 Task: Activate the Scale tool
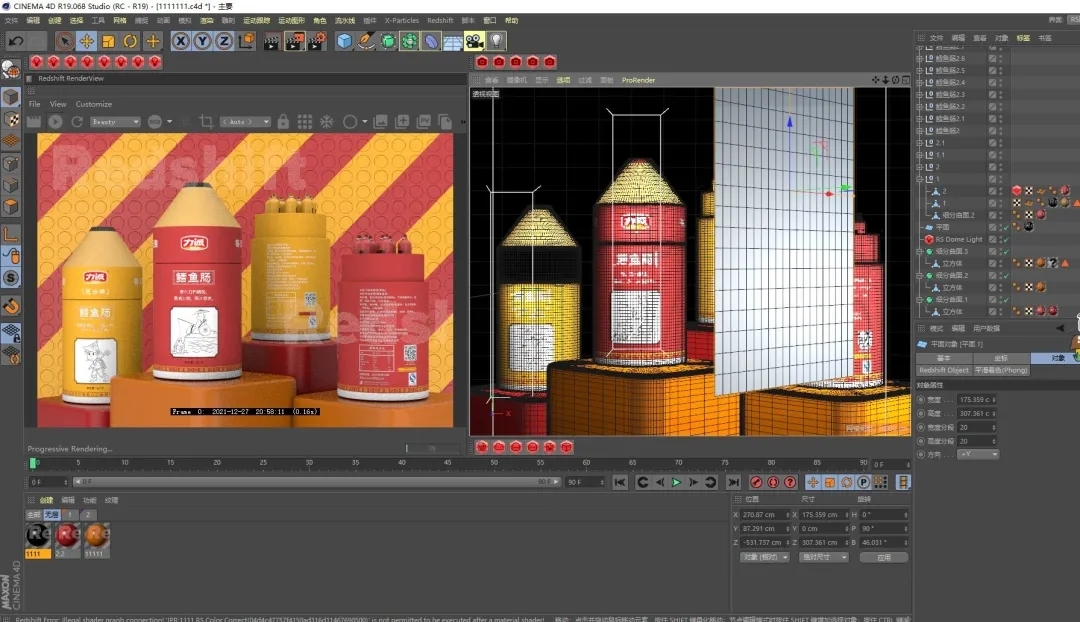pyautogui.click(x=108, y=41)
